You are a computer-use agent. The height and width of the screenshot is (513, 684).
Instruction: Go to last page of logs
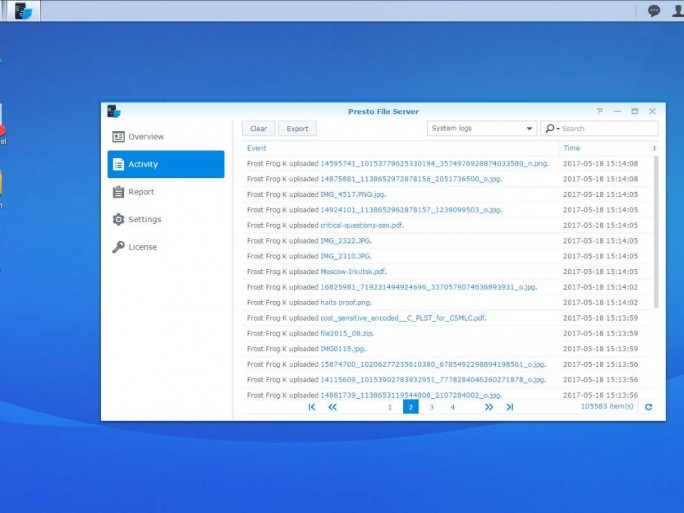510,407
